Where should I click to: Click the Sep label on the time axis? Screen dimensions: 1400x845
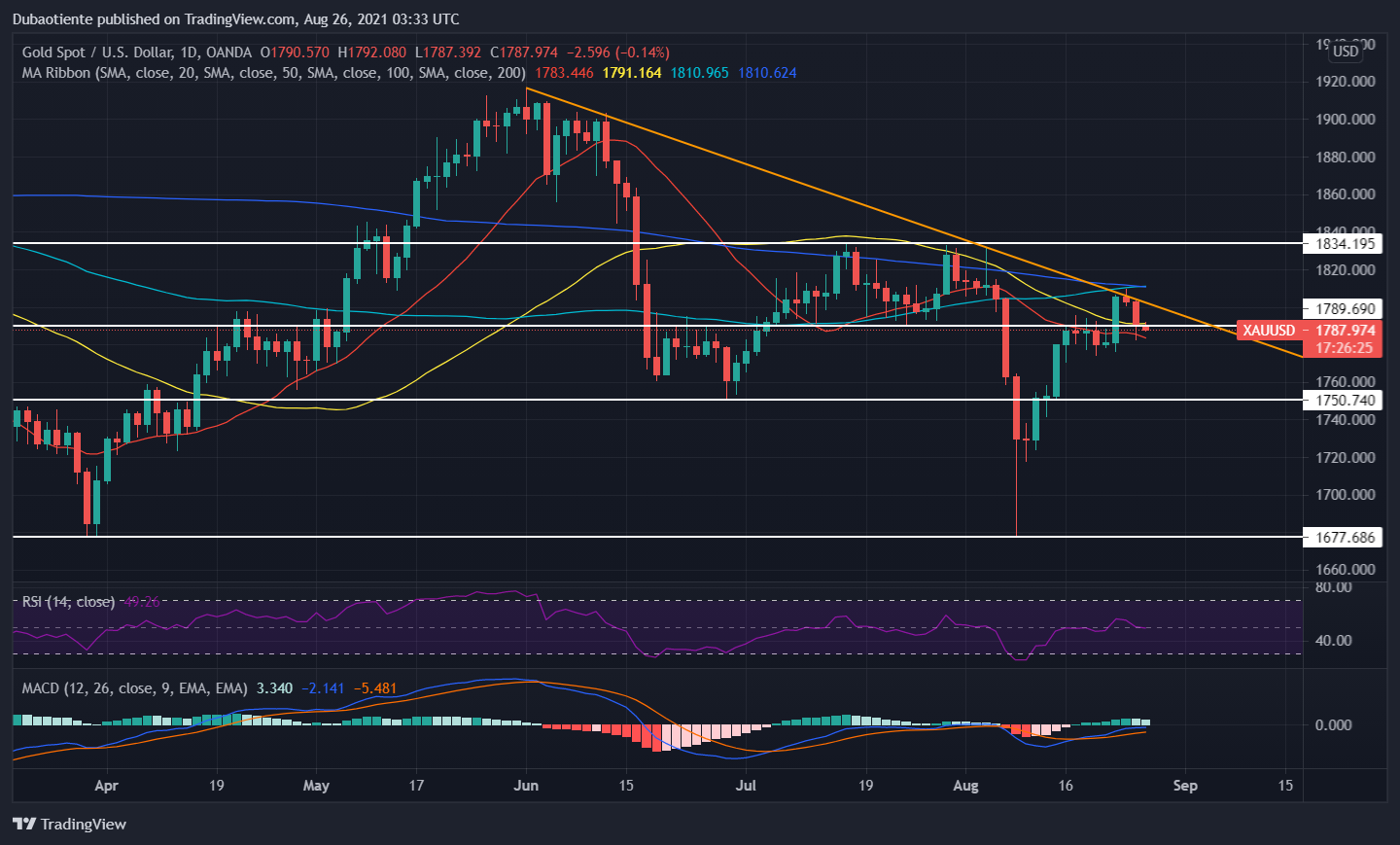(x=1185, y=786)
